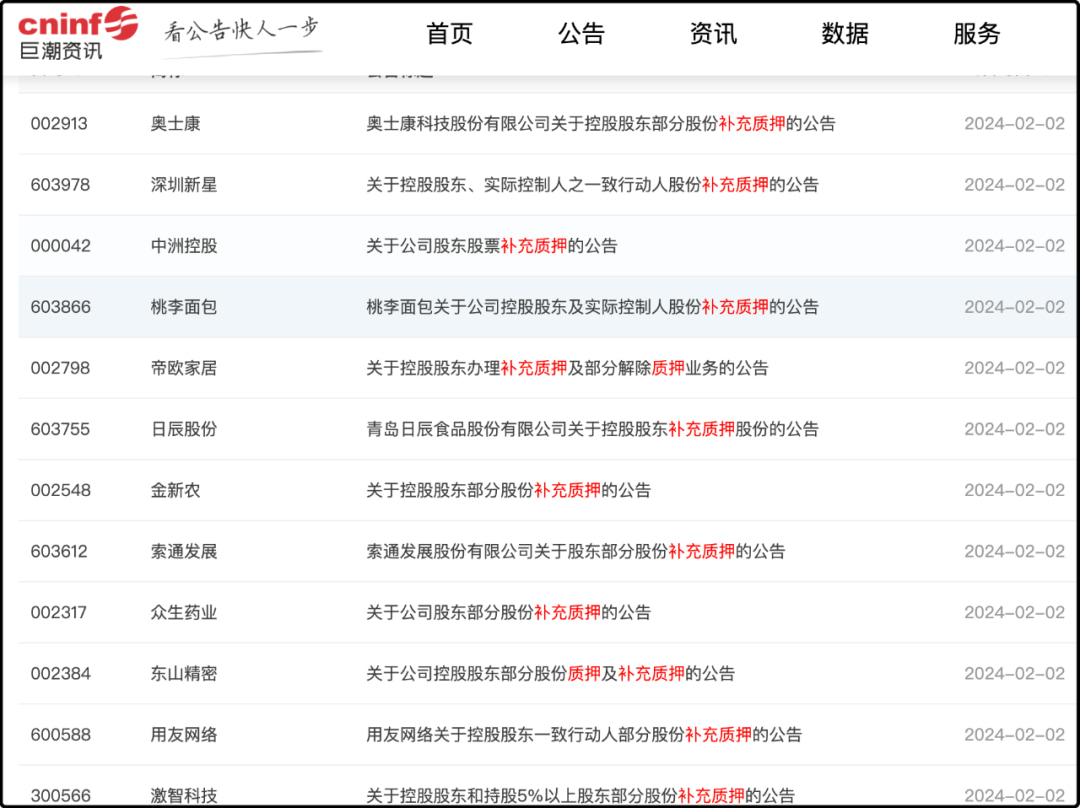Select the 服务 navigation item
Screen dimensions: 1080x808
pos(976,34)
